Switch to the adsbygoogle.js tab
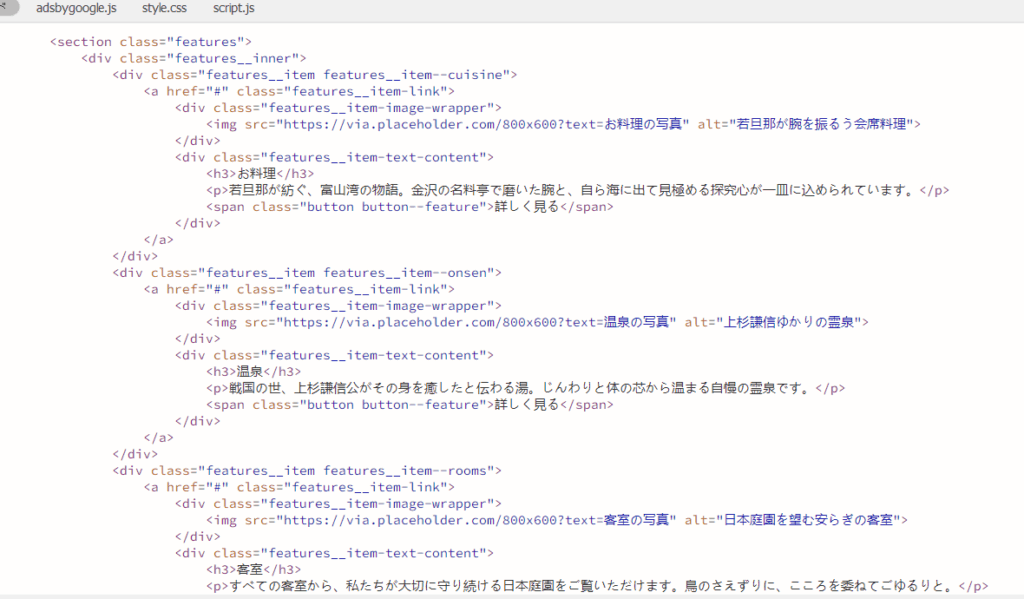 click(x=76, y=8)
